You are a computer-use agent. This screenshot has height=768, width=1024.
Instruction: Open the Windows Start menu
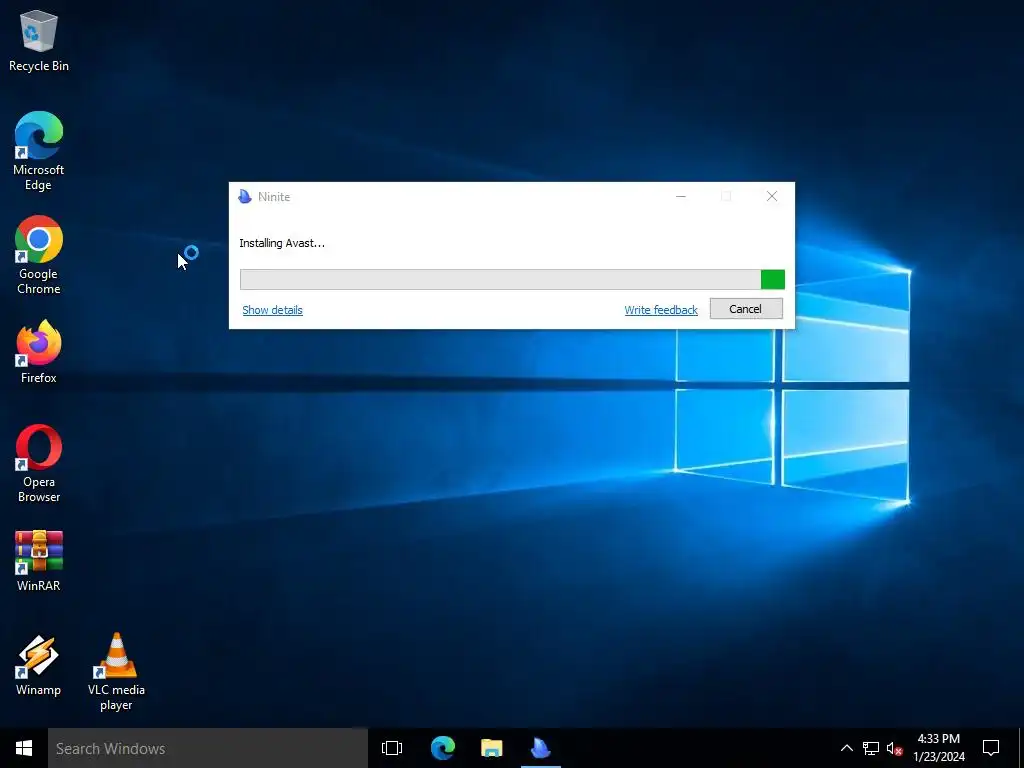tap(24, 748)
